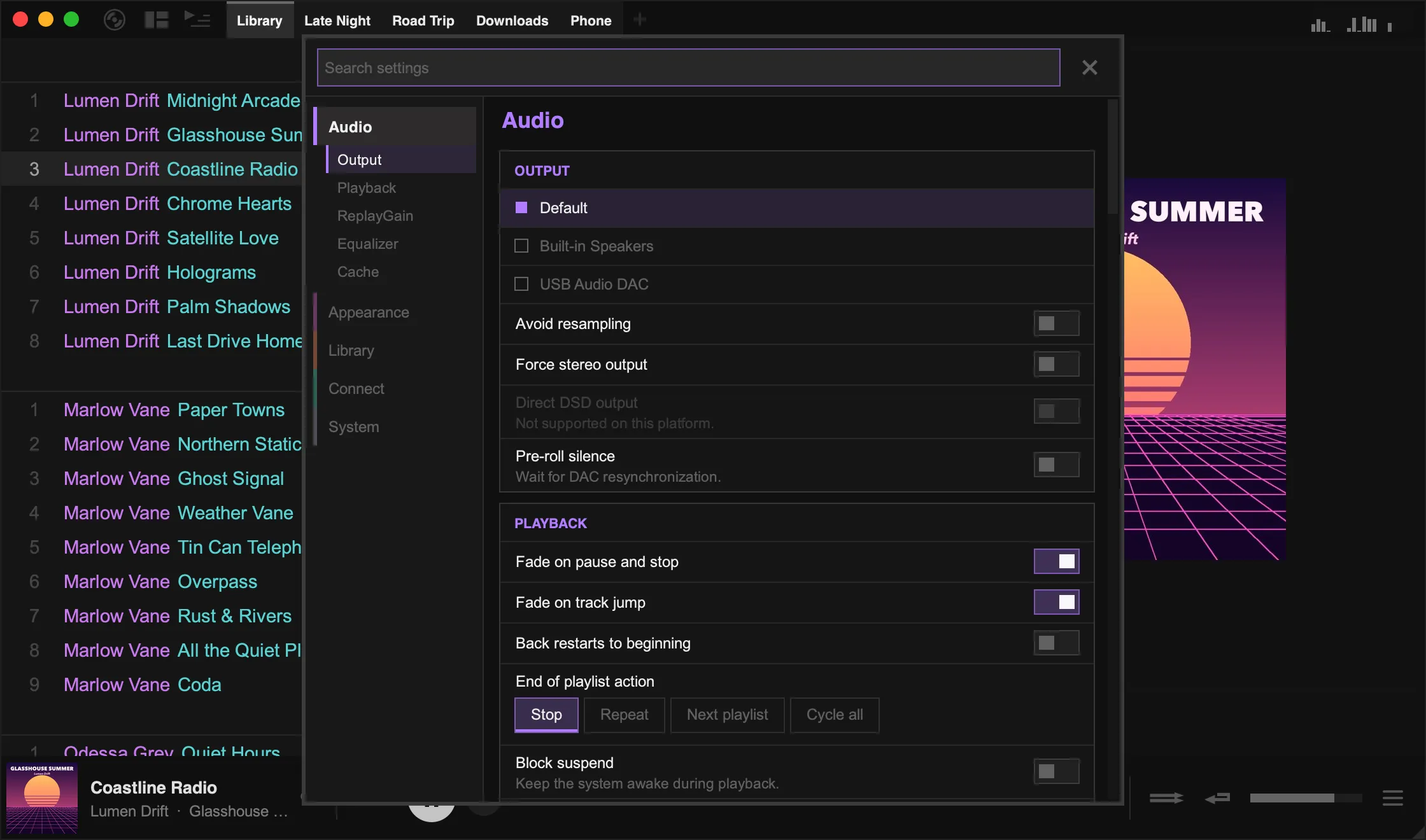Switch to the Road Trip playlist tab

423,20
